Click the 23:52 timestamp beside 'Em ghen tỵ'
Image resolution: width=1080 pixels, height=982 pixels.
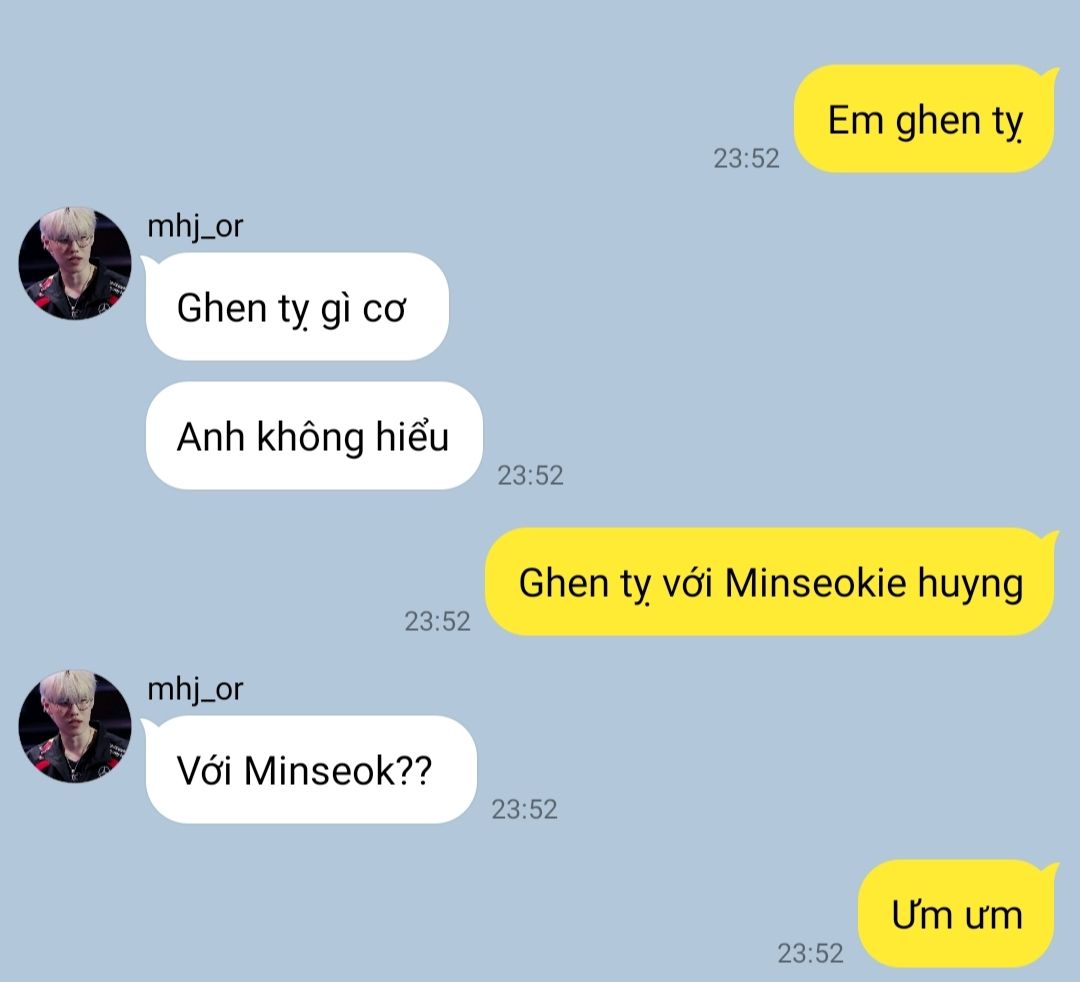coord(746,158)
